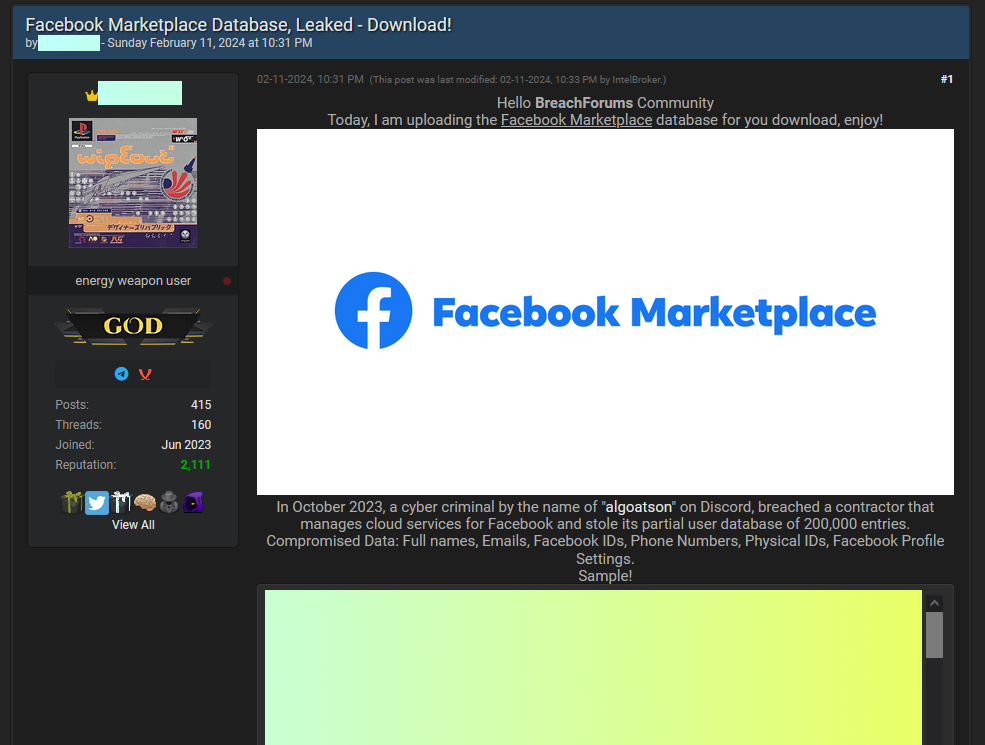Click the GOD rank badge
Image resolution: width=985 pixels, height=745 pixels.
(133, 326)
